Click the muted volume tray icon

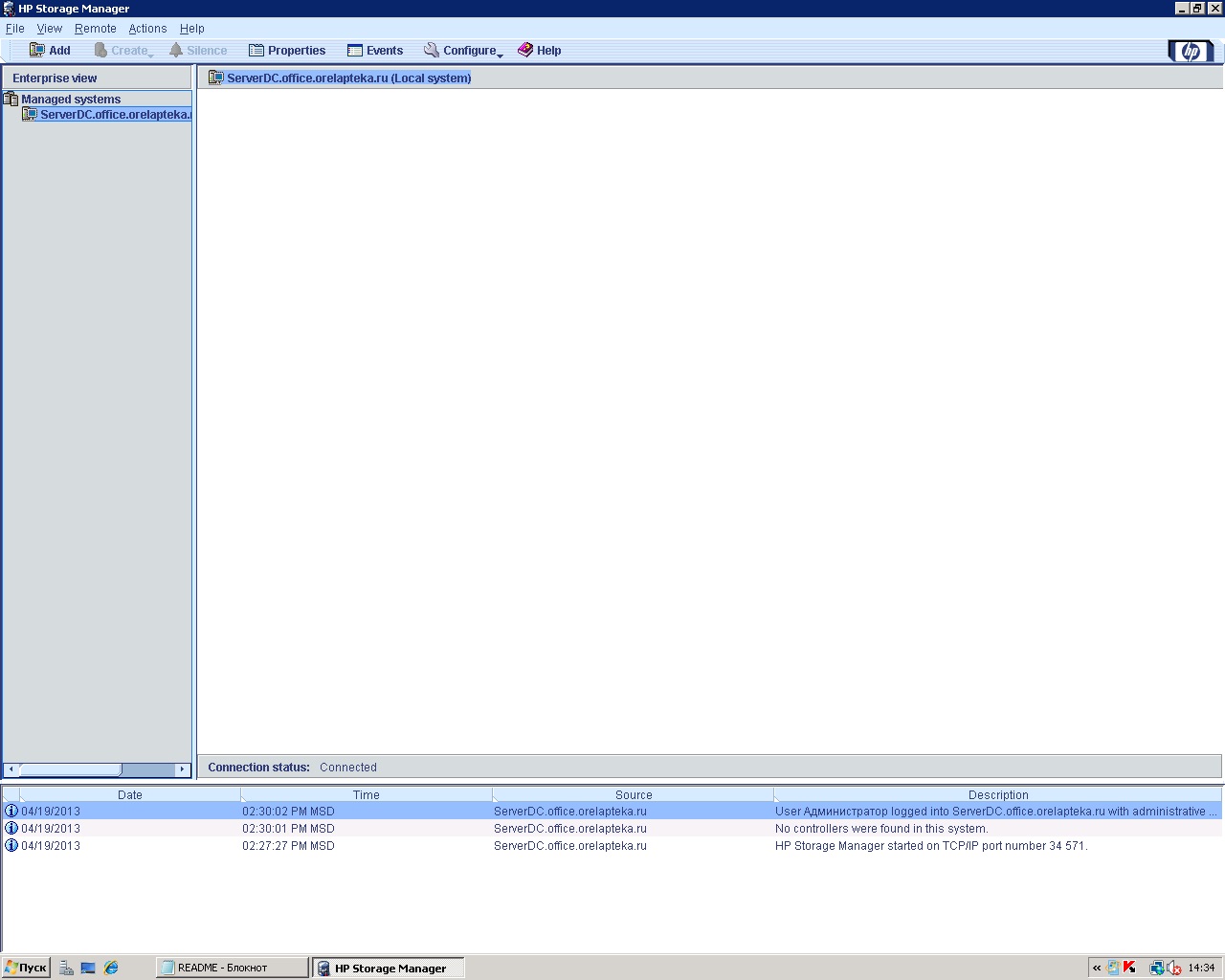point(1174,968)
